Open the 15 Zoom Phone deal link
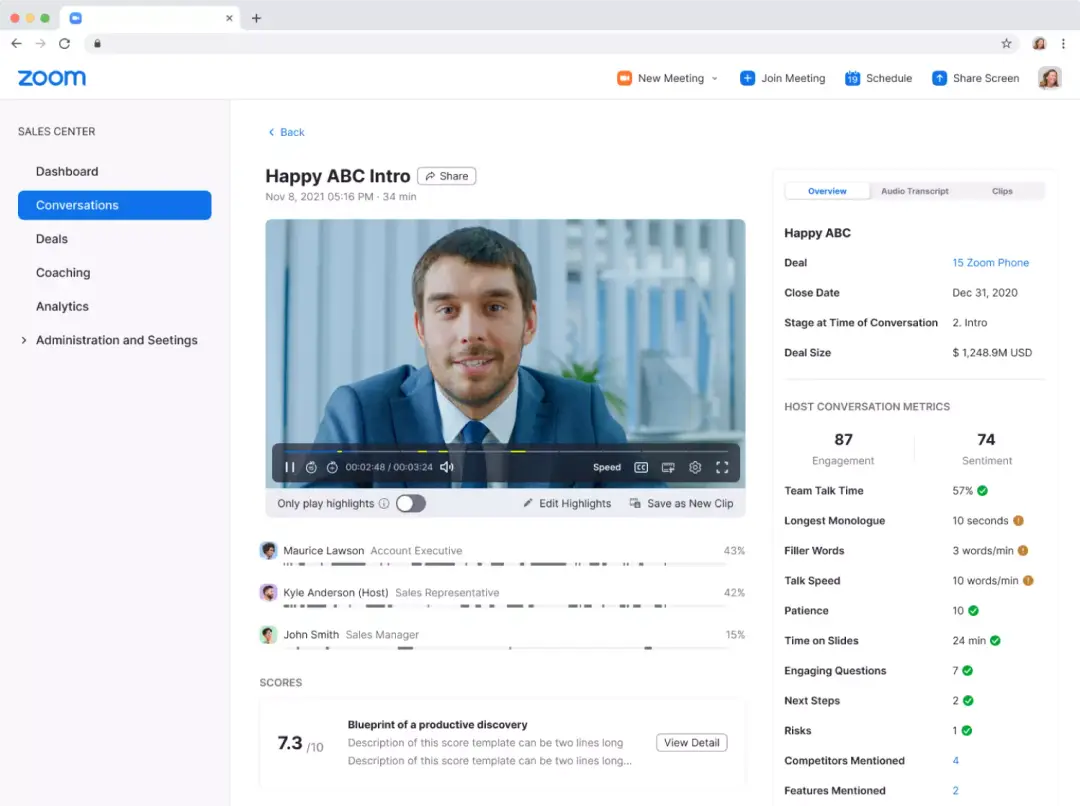Screen dimensions: 1080x806 coord(990,262)
